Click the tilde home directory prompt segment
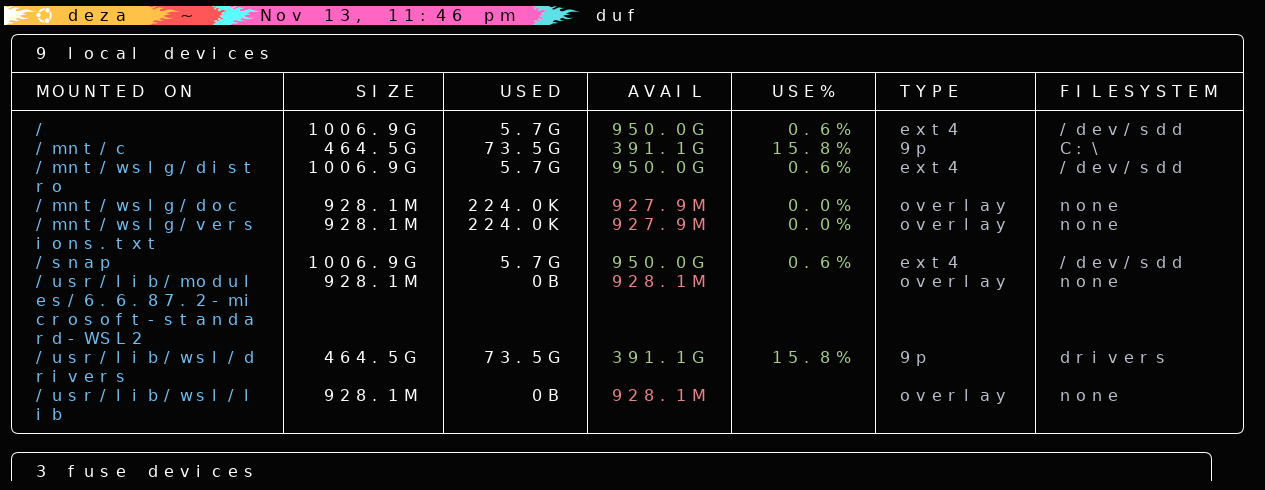Viewport: 1265px width, 490px height. coord(187,16)
